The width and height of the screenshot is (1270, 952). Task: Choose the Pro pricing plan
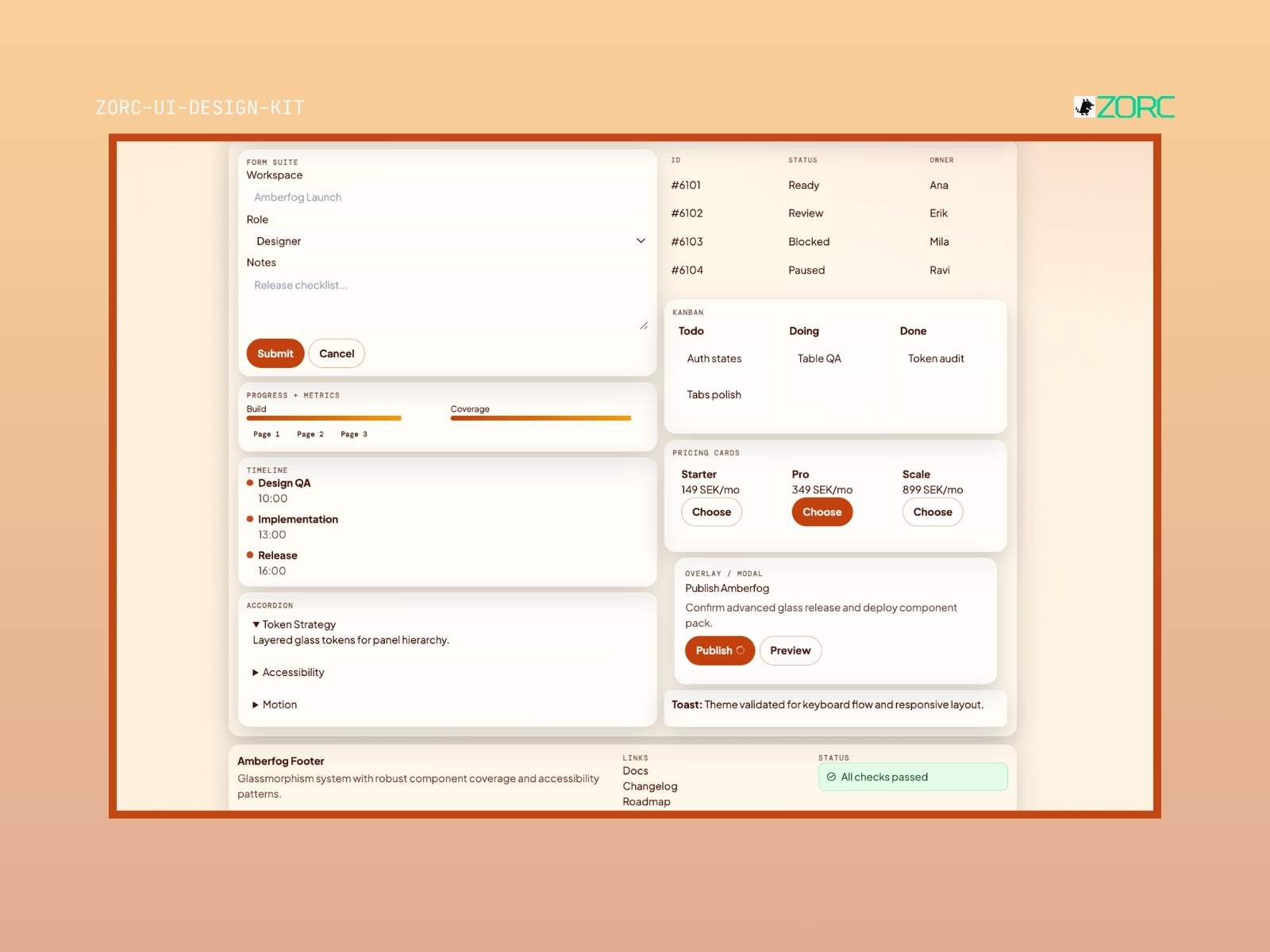coord(822,512)
